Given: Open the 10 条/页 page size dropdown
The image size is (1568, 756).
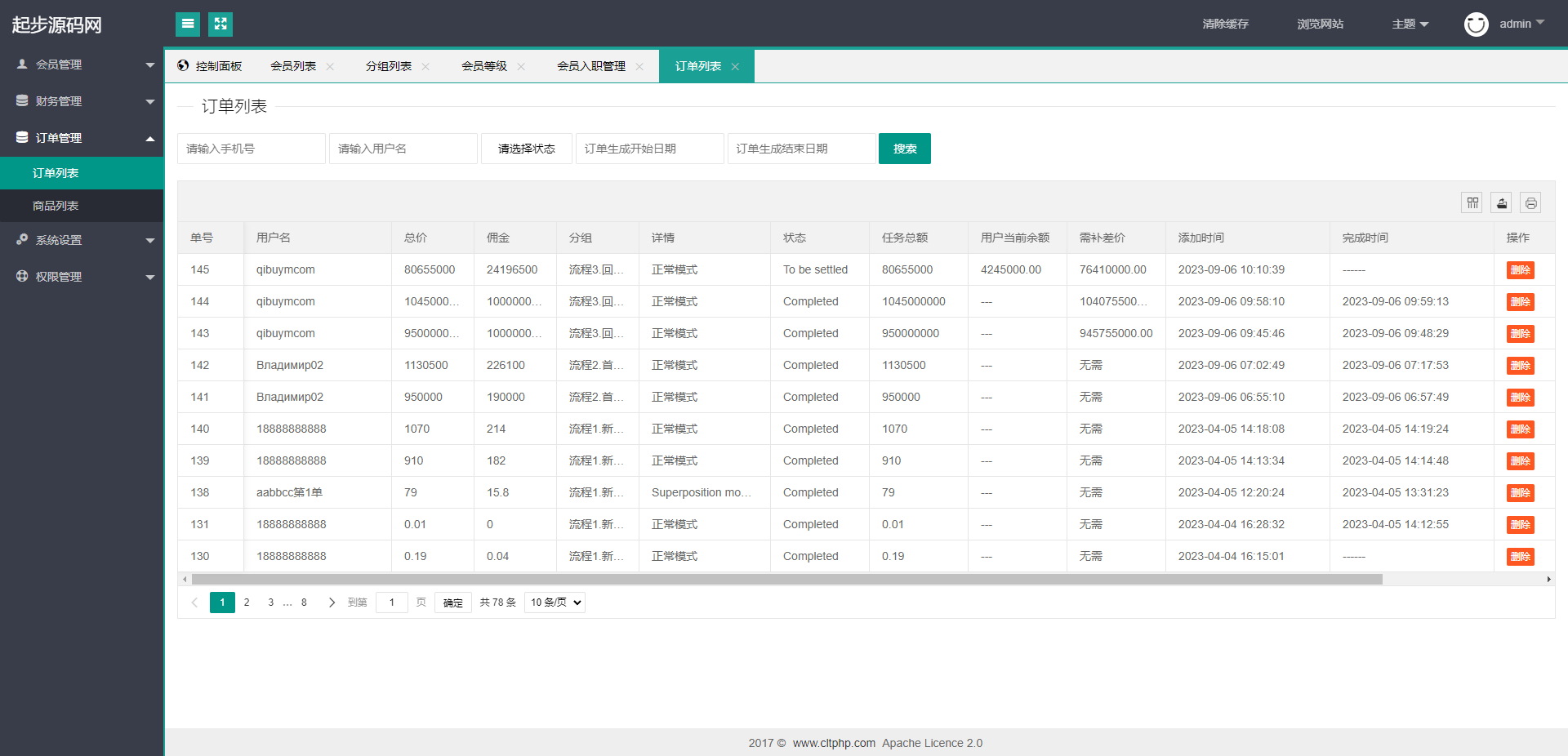Looking at the screenshot, I should 555,603.
